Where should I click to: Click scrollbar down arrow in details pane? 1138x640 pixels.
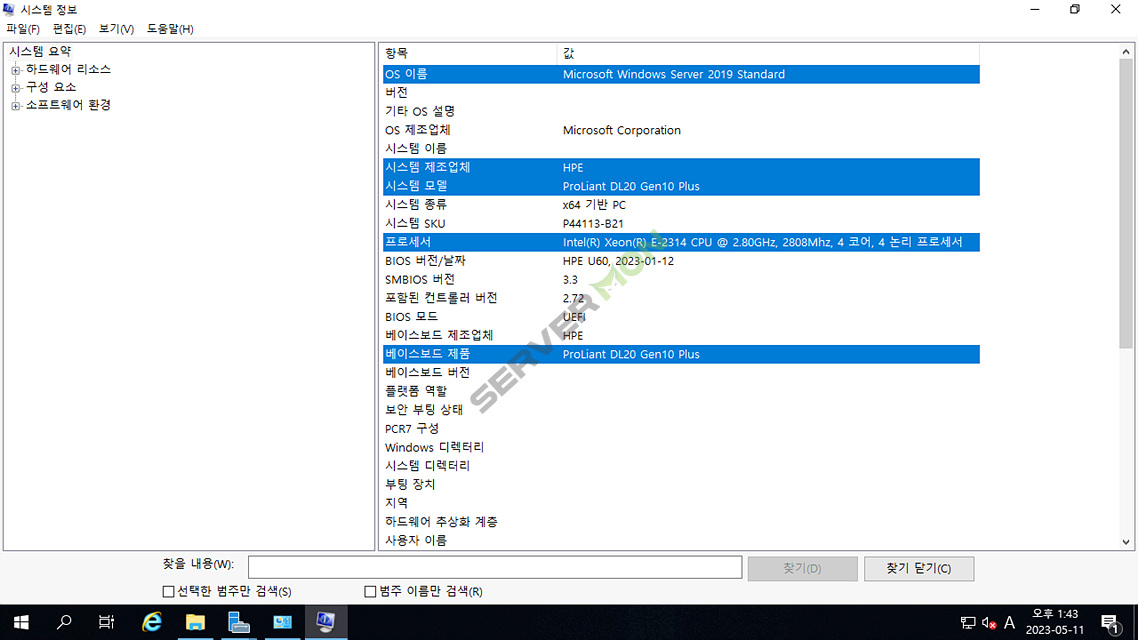coord(1126,542)
